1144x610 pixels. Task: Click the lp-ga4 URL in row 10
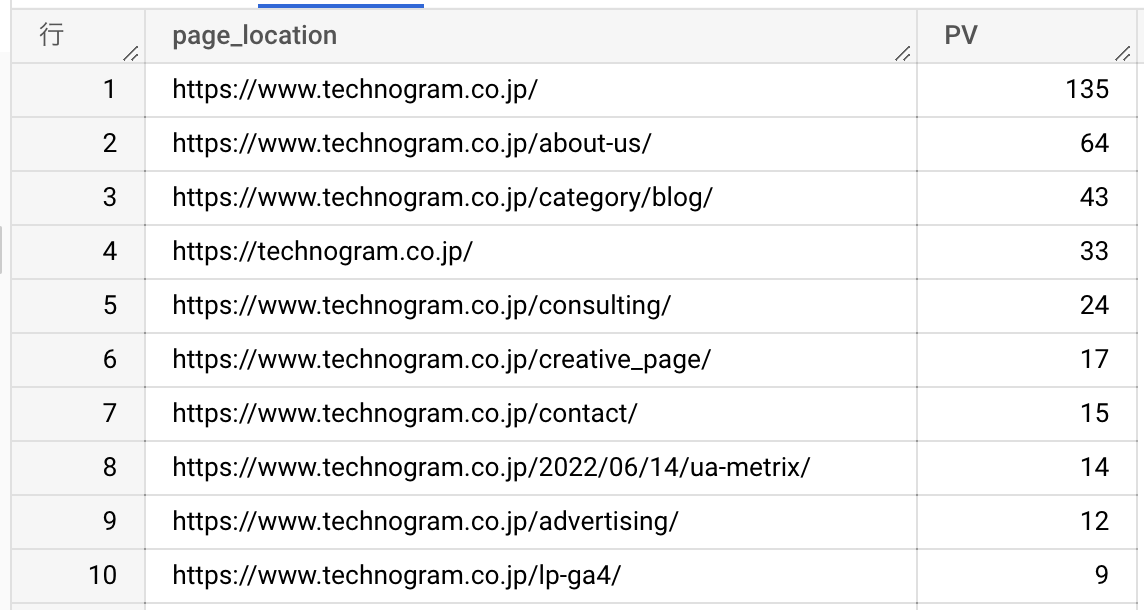[x=396, y=576]
